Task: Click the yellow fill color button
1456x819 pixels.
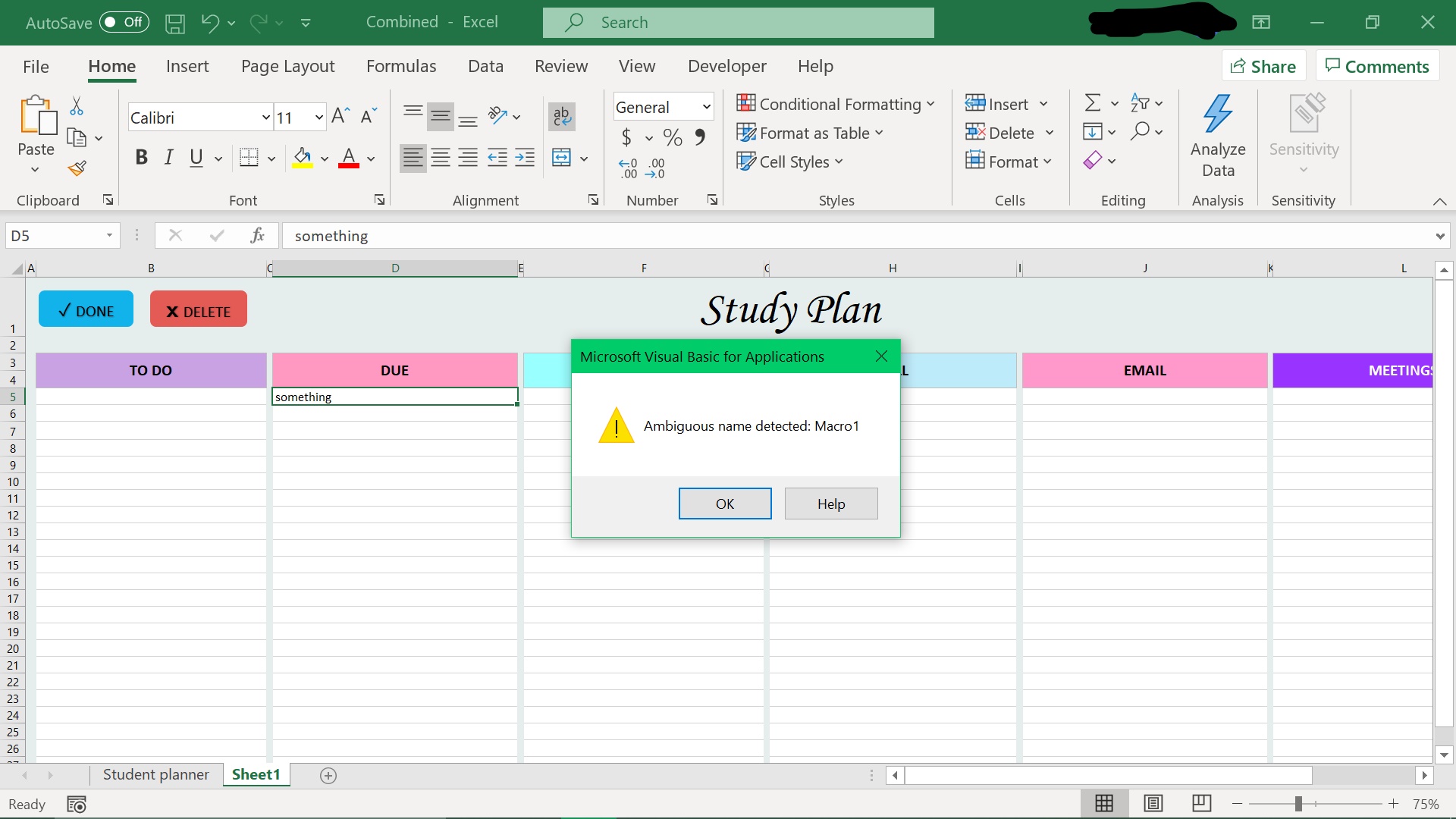Action: click(302, 158)
